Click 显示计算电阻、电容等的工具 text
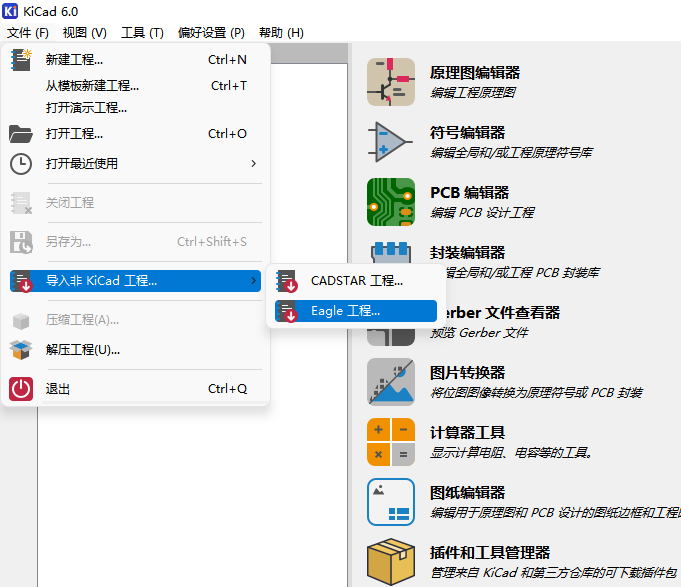This screenshot has height=587, width=681. 511,453
